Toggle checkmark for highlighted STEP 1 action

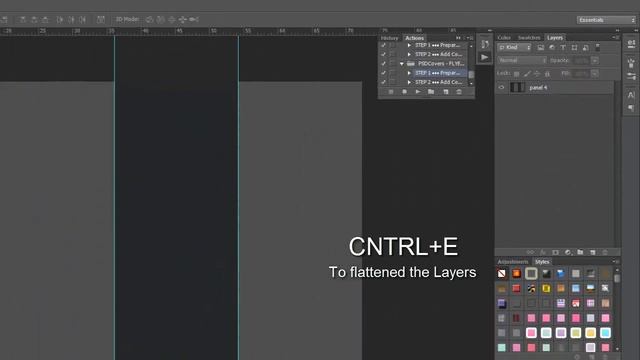coord(383,73)
